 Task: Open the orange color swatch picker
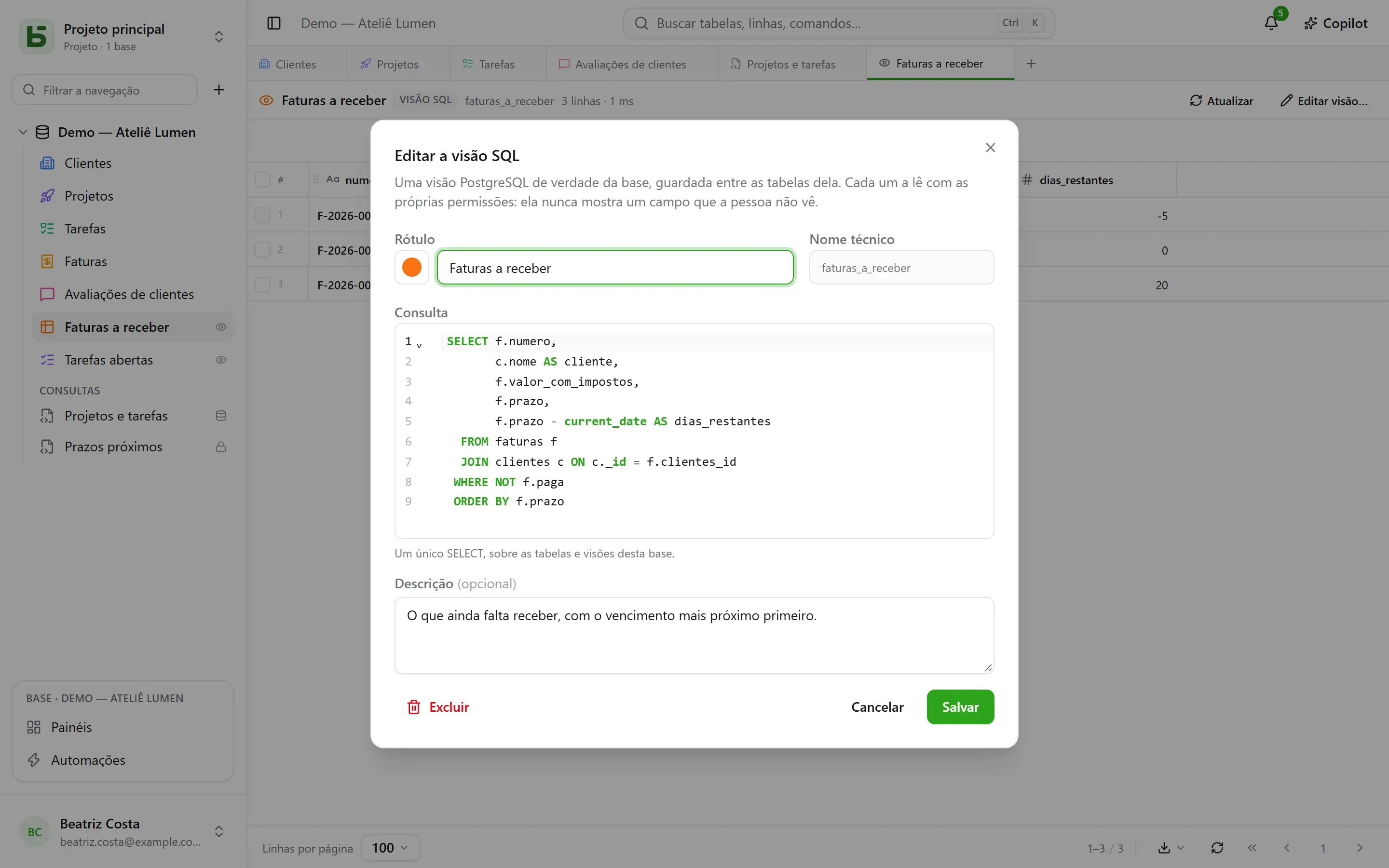point(411,267)
